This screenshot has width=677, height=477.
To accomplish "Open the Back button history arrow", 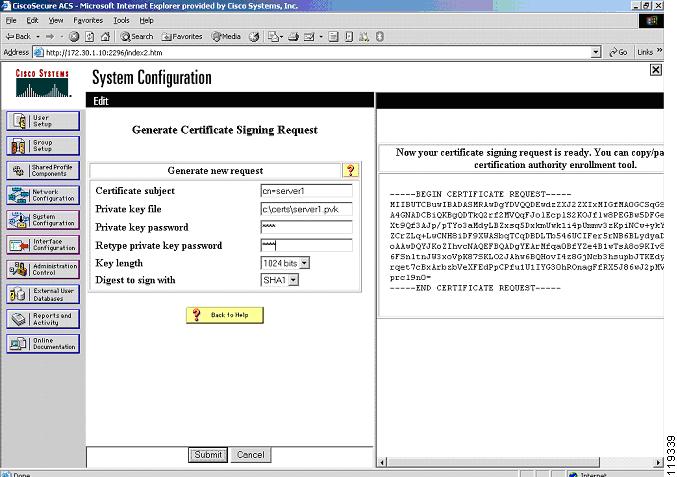I will 38,37.
